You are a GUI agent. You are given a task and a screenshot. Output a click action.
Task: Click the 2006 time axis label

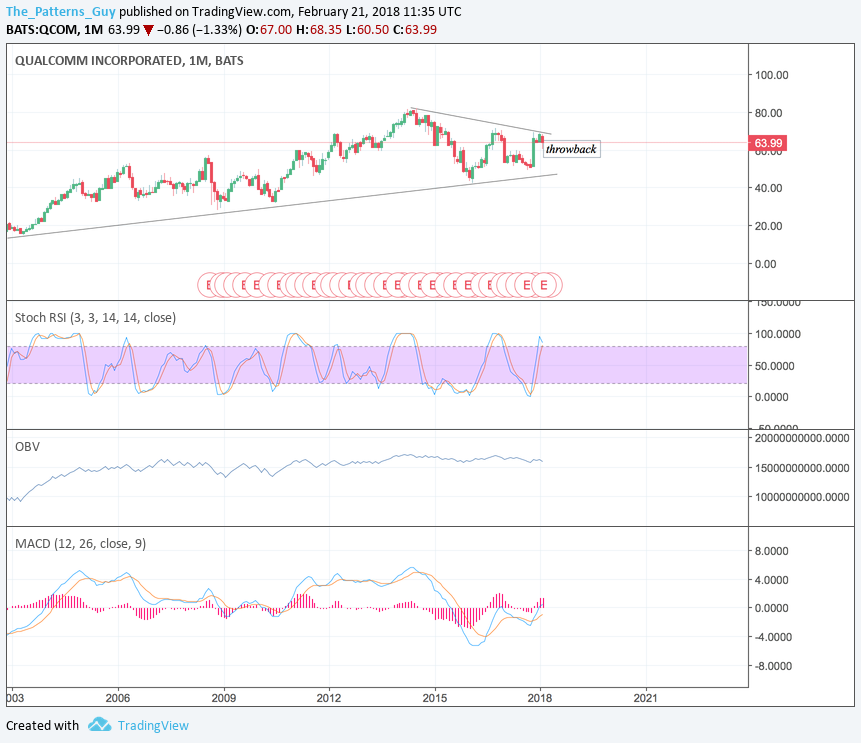coord(118,698)
